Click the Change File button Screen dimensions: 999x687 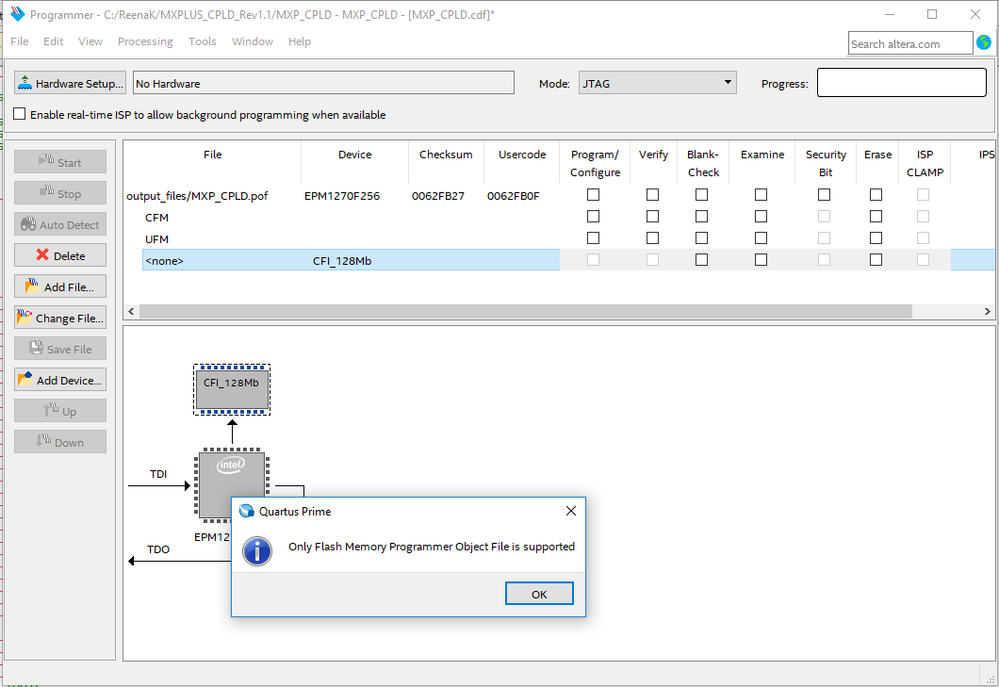59,318
